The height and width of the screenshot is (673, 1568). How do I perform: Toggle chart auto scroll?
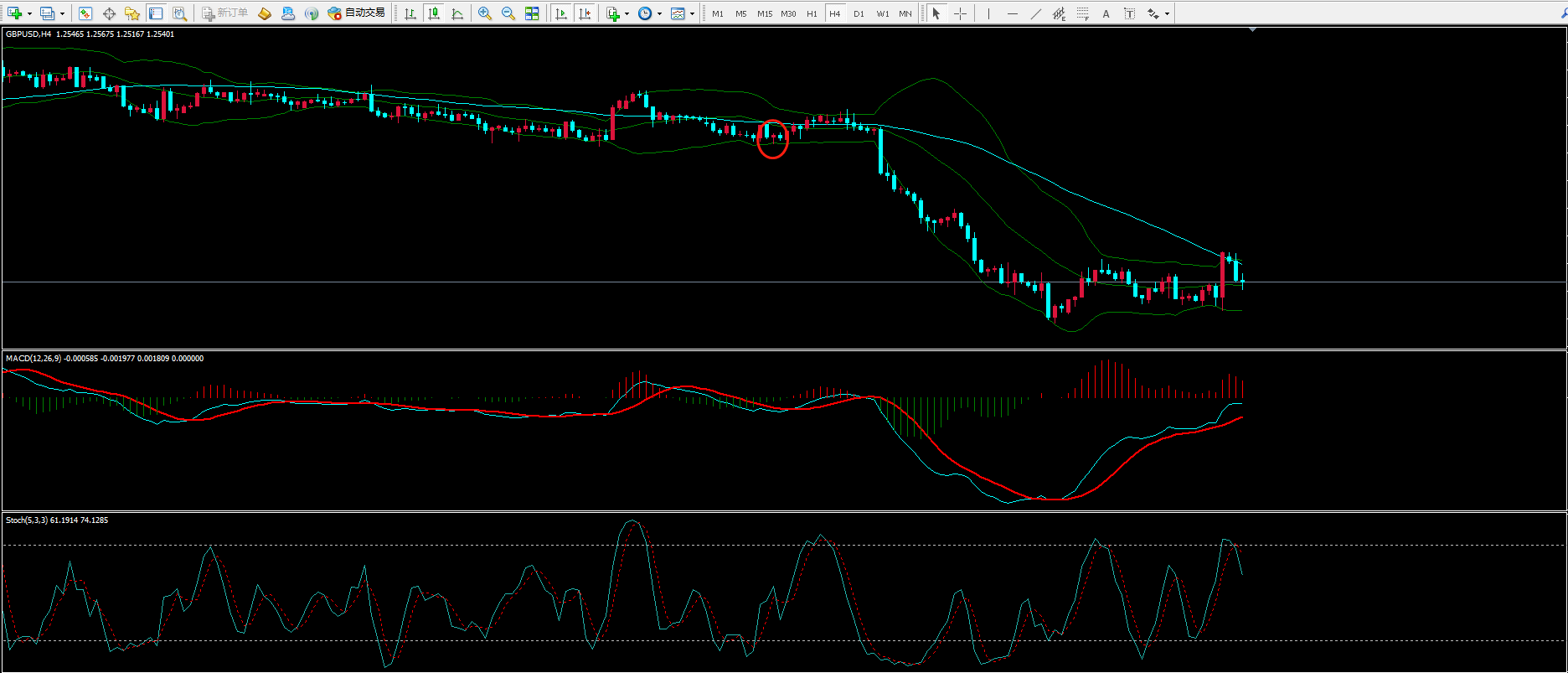(561, 13)
